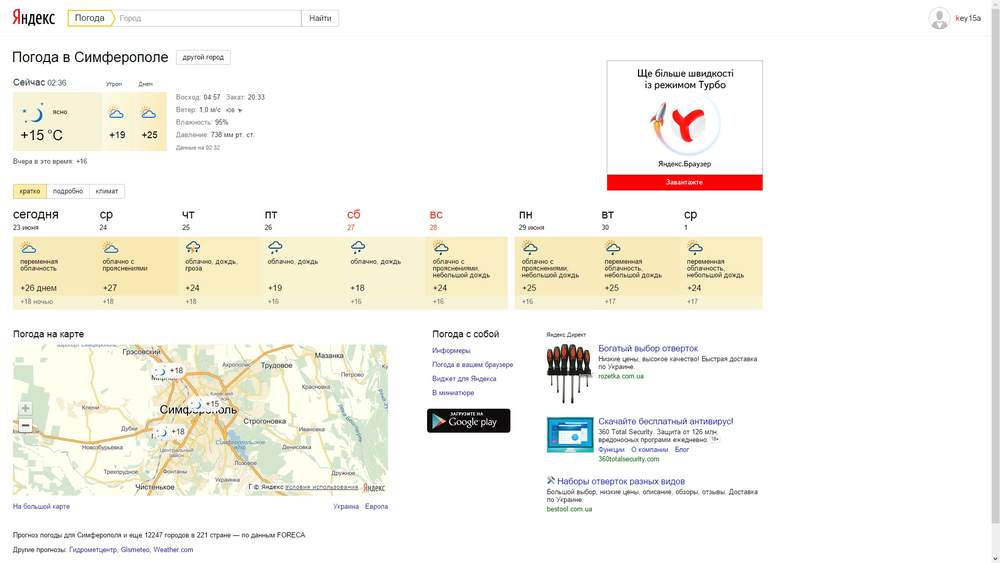1000x563 pixels.
Task: Click the сегодня forecast weather icon
Action: tap(28, 247)
